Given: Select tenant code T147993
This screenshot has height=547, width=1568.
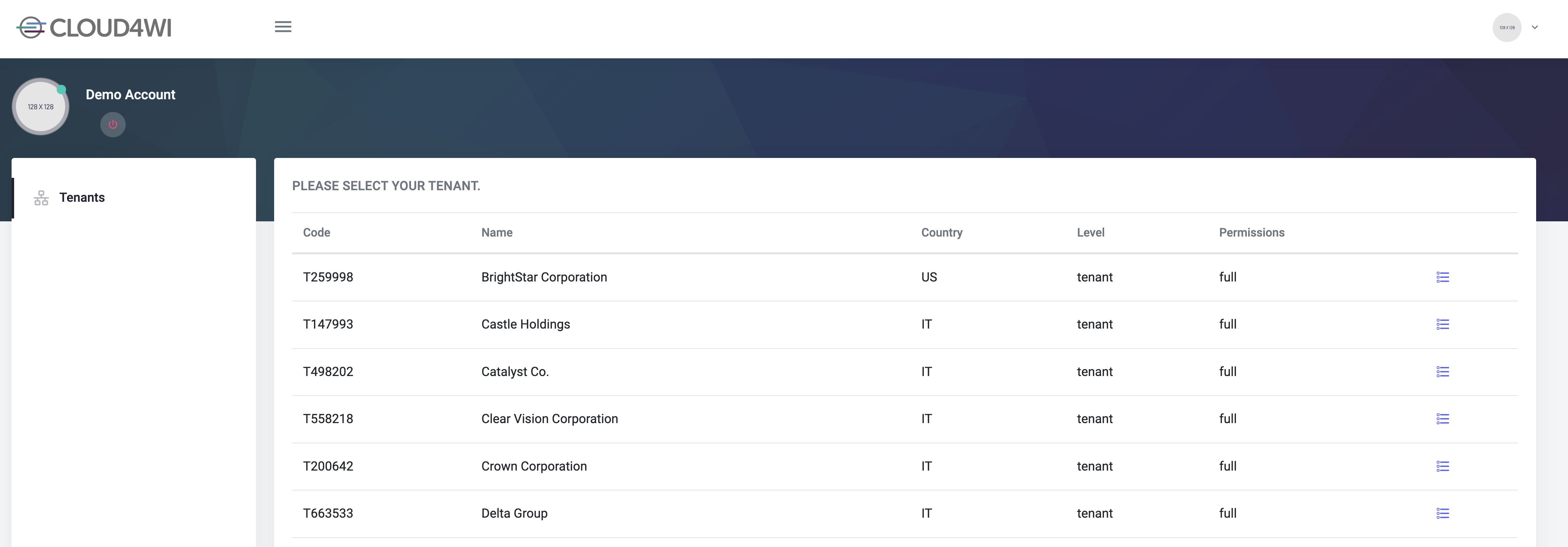Looking at the screenshot, I should pos(328,325).
